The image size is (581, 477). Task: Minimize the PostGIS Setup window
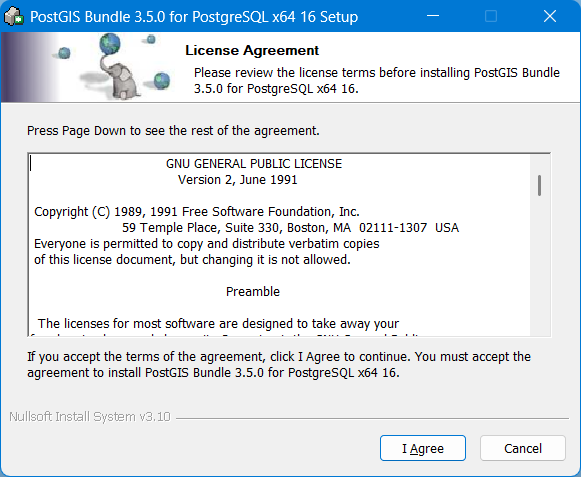tap(433, 16)
